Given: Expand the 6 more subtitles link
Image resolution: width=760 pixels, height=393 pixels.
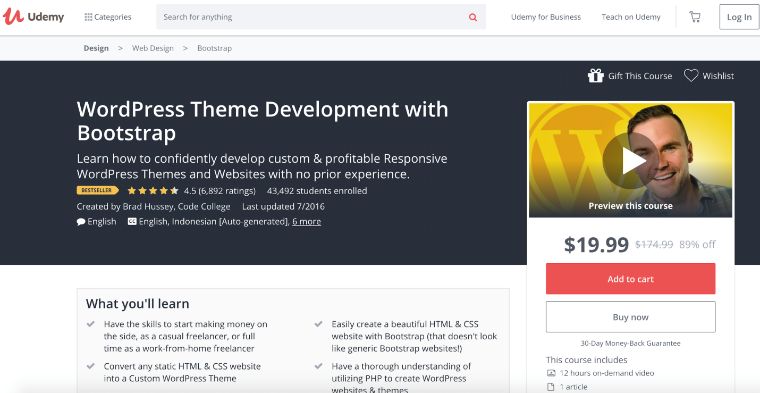Looking at the screenshot, I should 306,222.
